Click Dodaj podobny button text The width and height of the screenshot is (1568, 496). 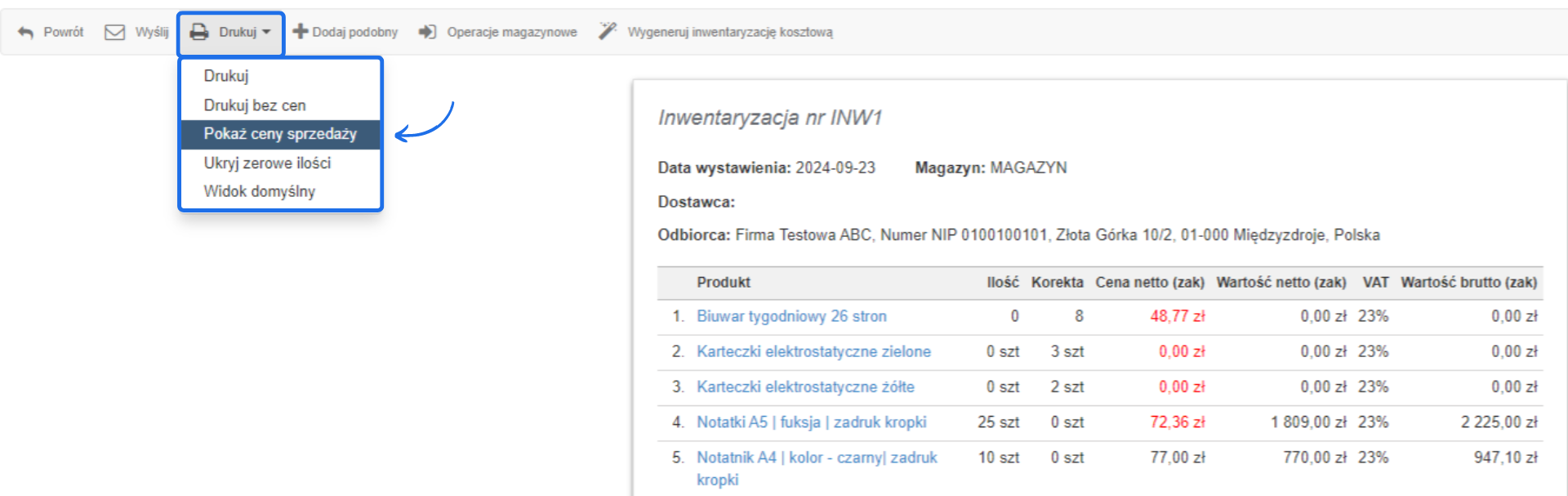pos(355,32)
